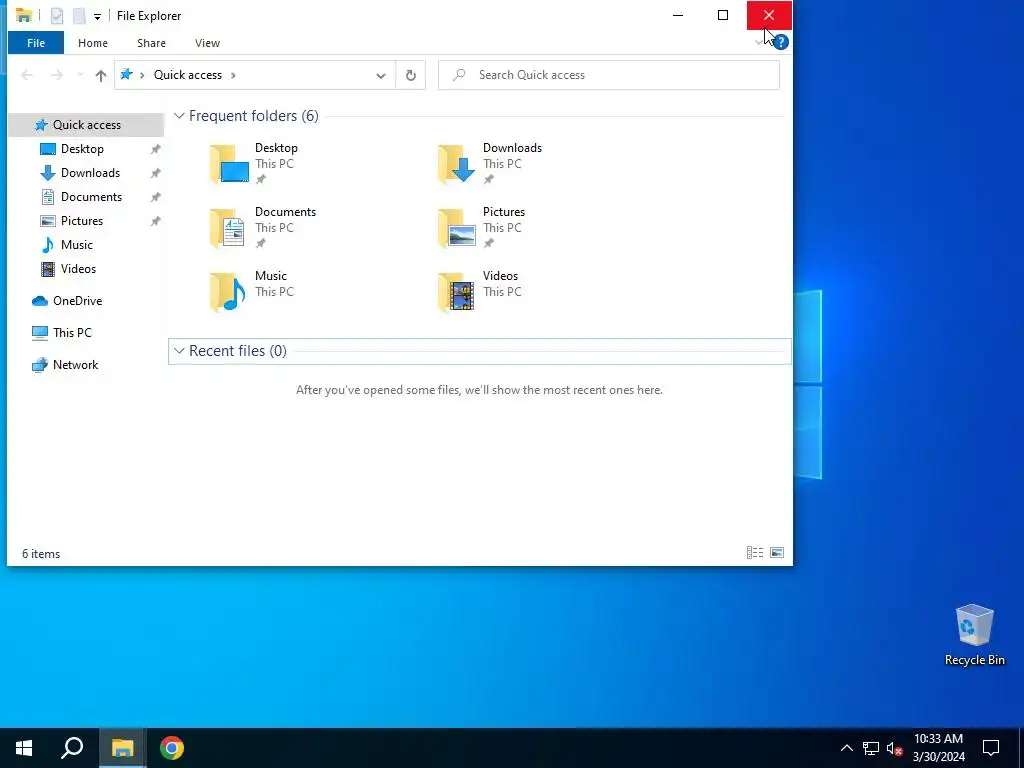Refresh the Quick access view
The height and width of the screenshot is (768, 1024).
point(411,75)
